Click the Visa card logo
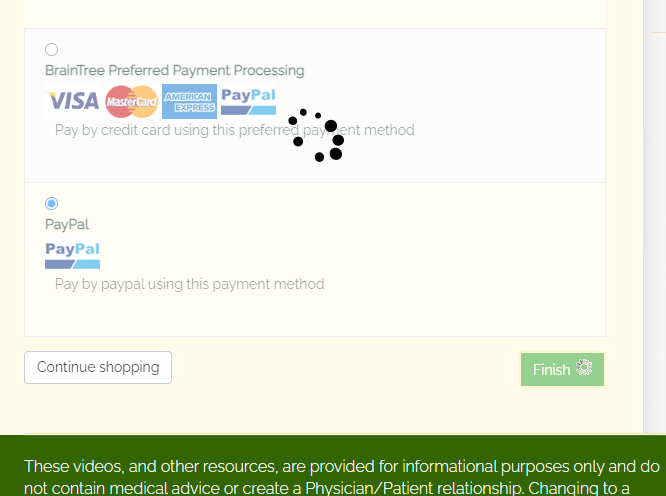 [x=72, y=101]
